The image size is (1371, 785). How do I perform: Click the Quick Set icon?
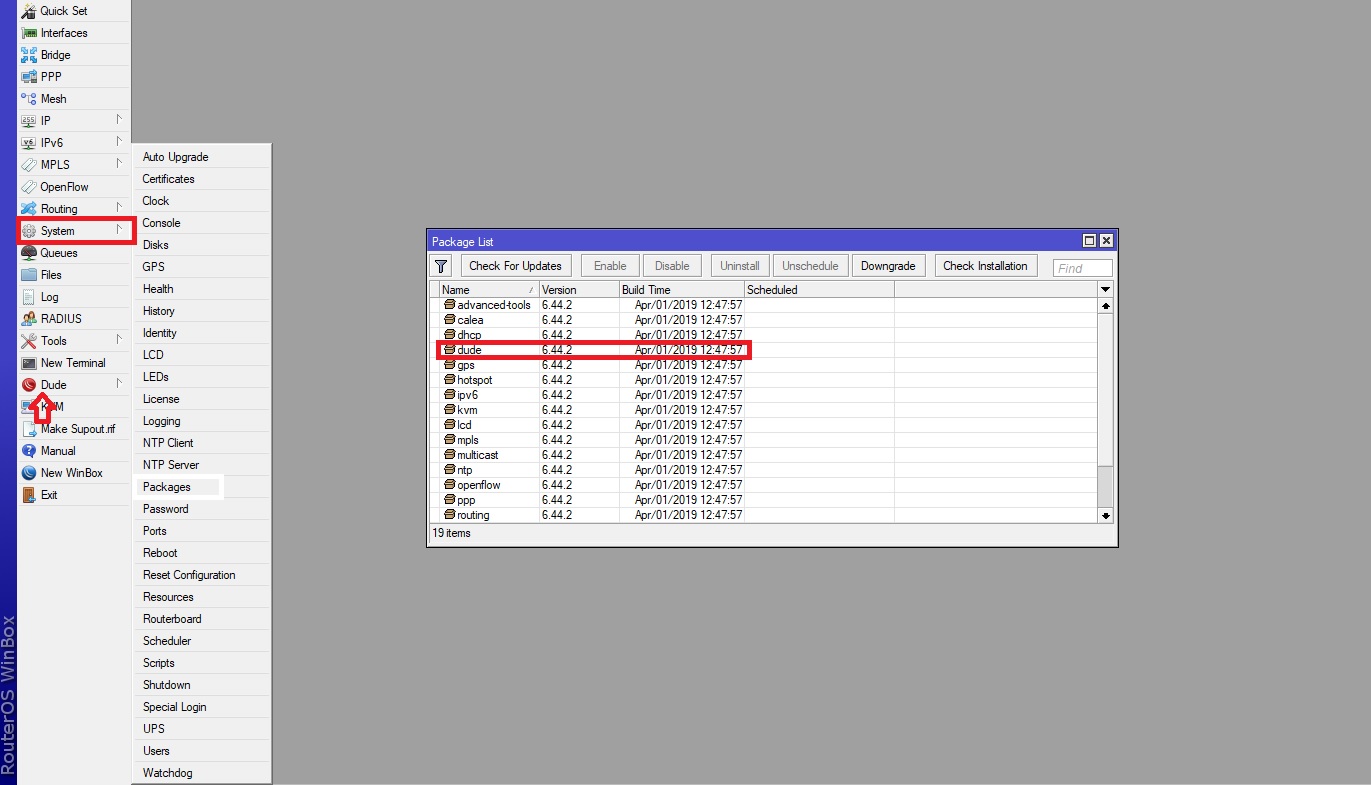30,11
